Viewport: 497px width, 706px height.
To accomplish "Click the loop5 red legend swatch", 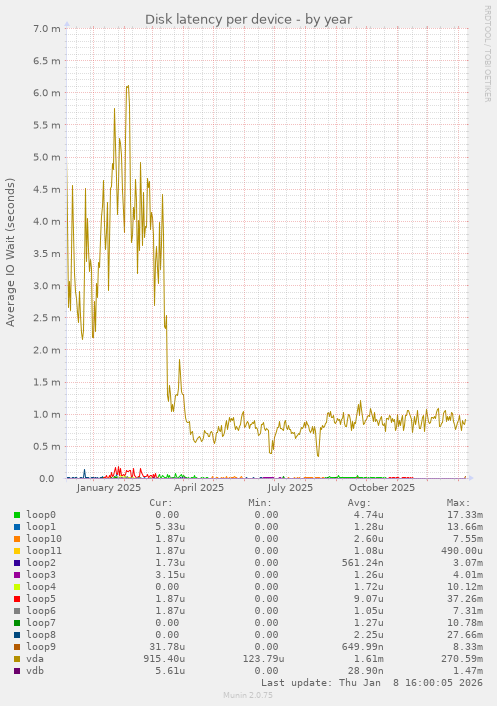I will (x=17, y=599).
